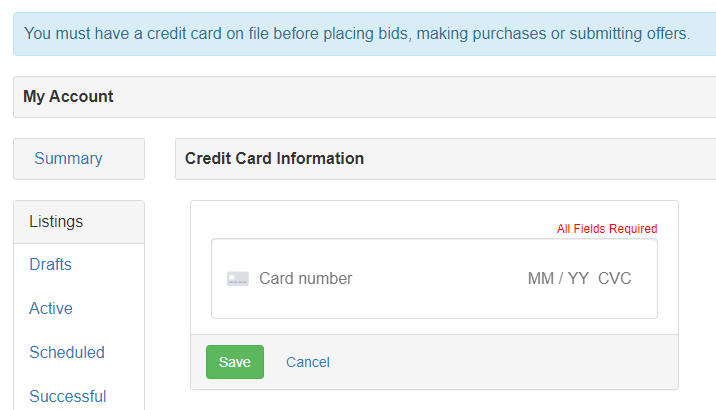Click the credit card on file notice
The image size is (716, 410).
(x=357, y=34)
